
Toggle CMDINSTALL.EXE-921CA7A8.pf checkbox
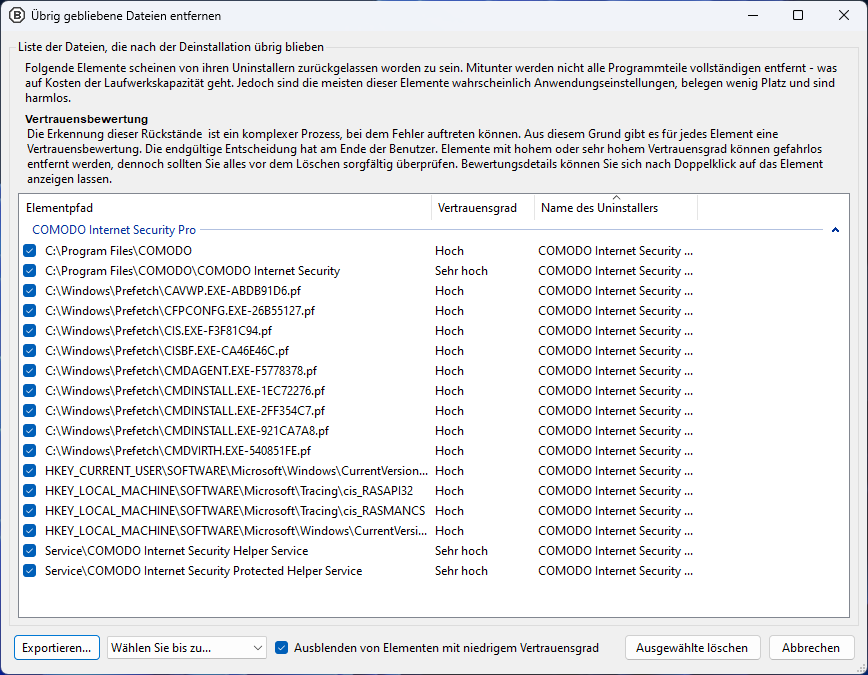point(30,430)
